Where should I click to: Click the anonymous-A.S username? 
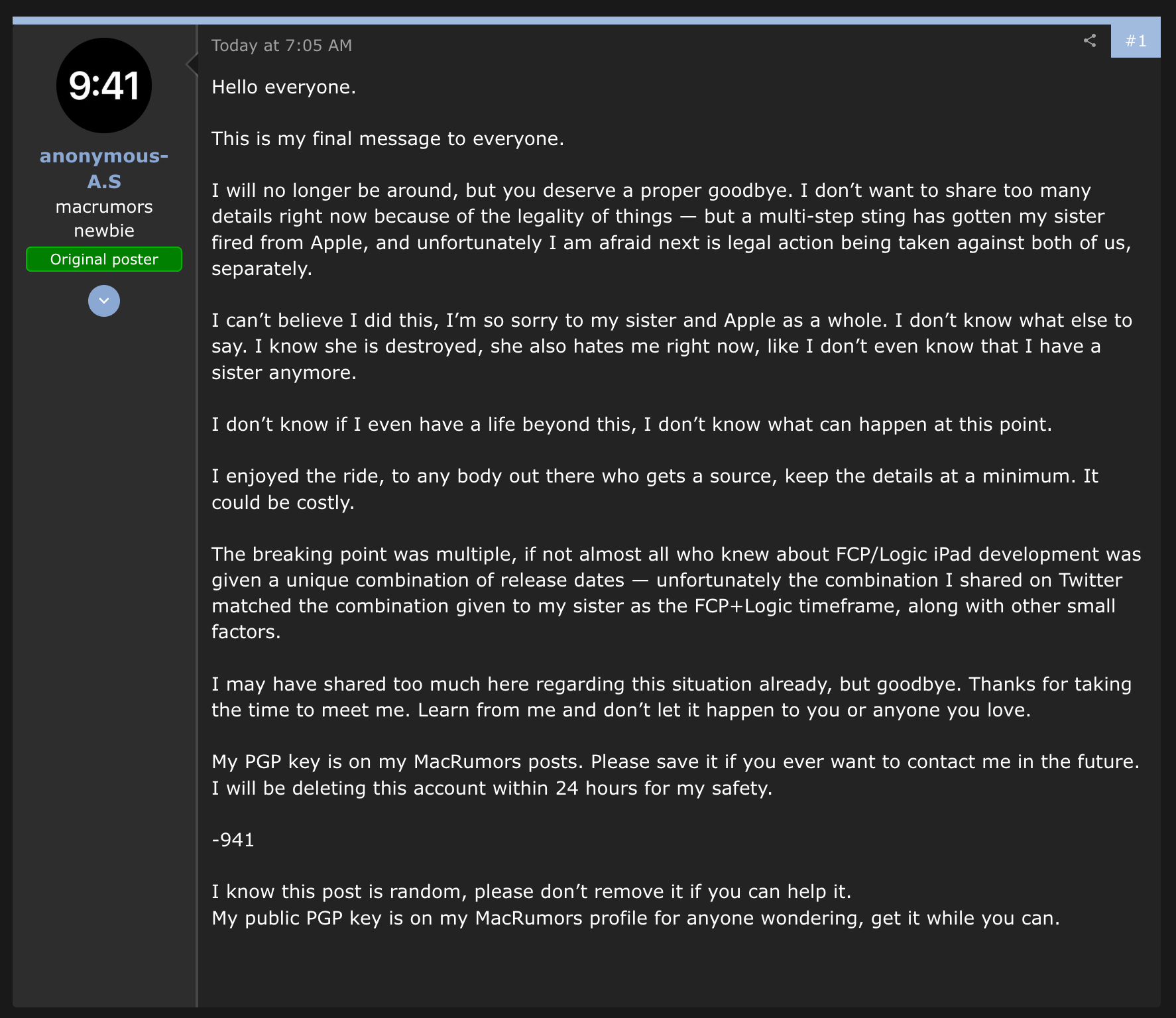[104, 168]
